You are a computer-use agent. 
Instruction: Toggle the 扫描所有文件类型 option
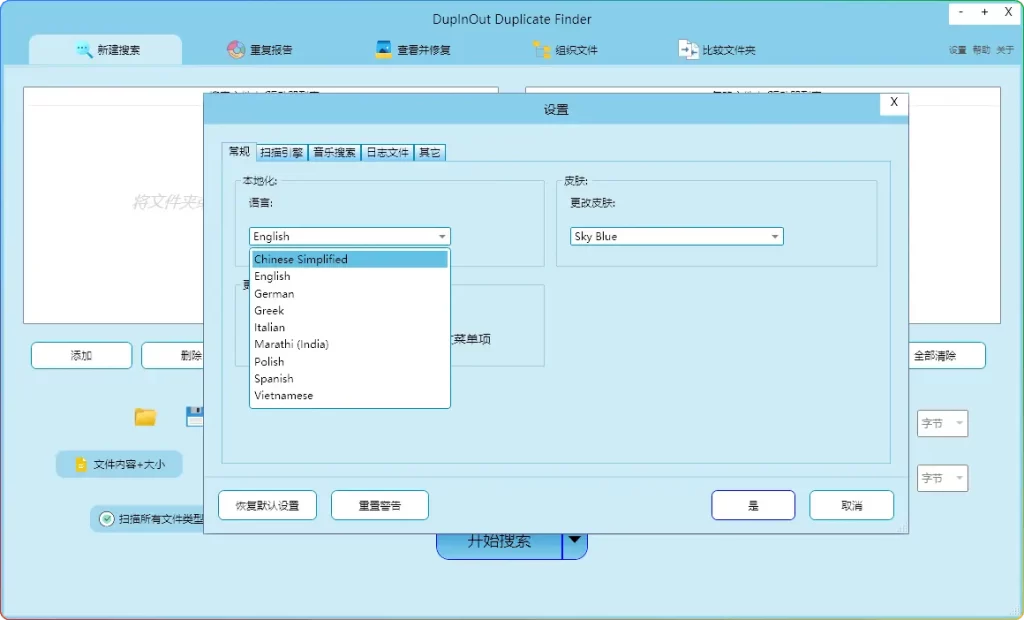coord(148,519)
